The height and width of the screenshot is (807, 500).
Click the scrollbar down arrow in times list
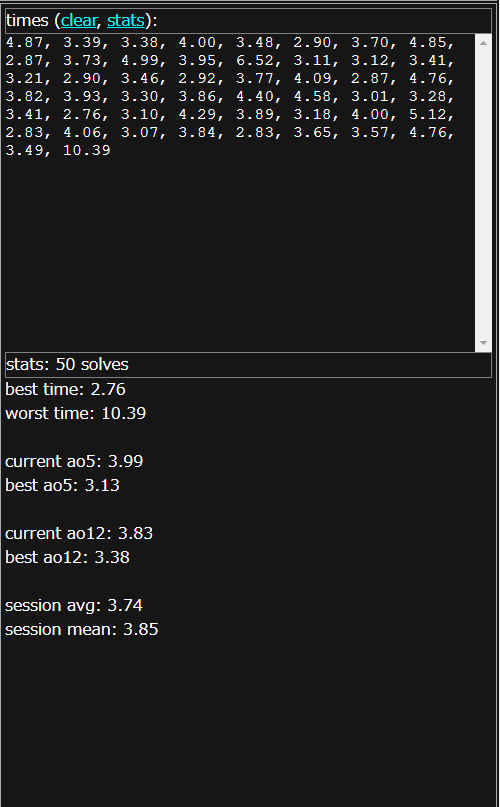[x=483, y=343]
